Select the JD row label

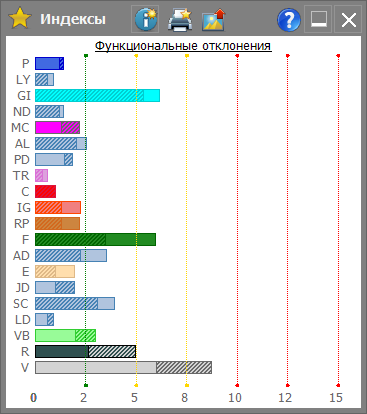coord(23,287)
